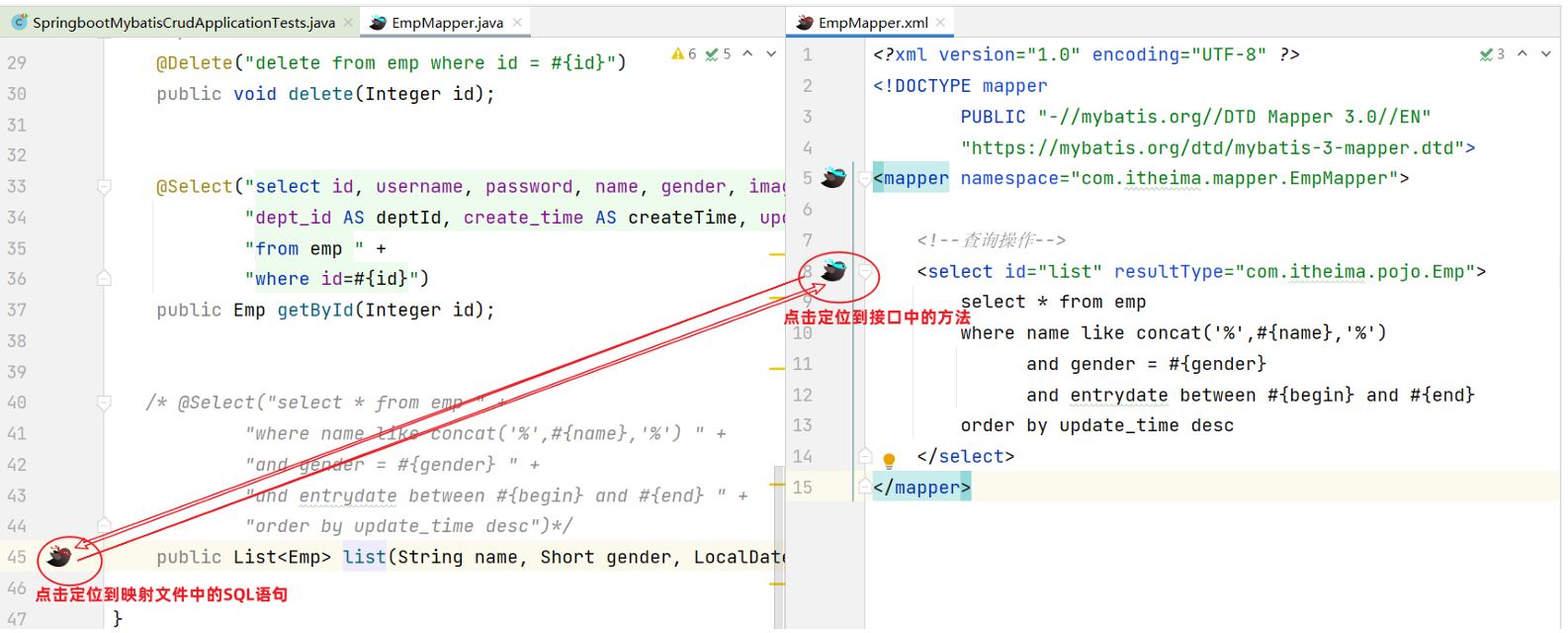Viewport: 1568px width, 633px height.
Task: Go to previous highlighted problem in EmpMapper.xml
Action: click(x=1523, y=54)
